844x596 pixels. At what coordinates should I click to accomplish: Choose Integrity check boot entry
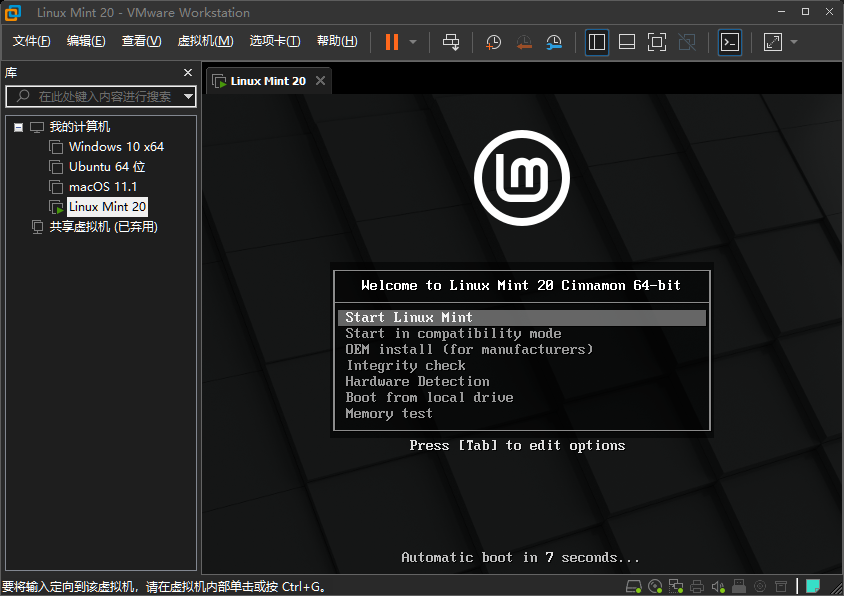tap(405, 366)
